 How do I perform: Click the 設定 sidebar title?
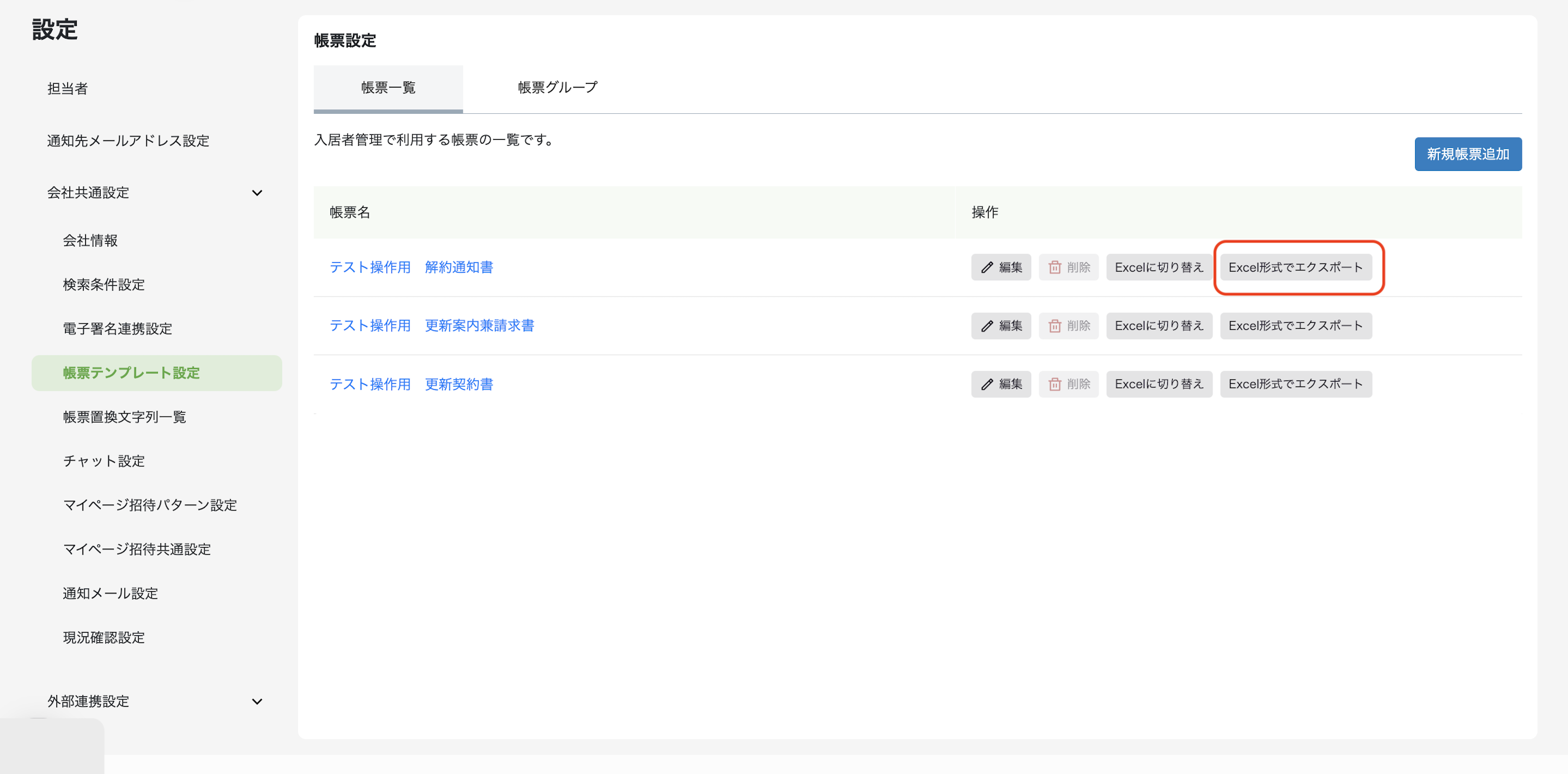point(55,29)
